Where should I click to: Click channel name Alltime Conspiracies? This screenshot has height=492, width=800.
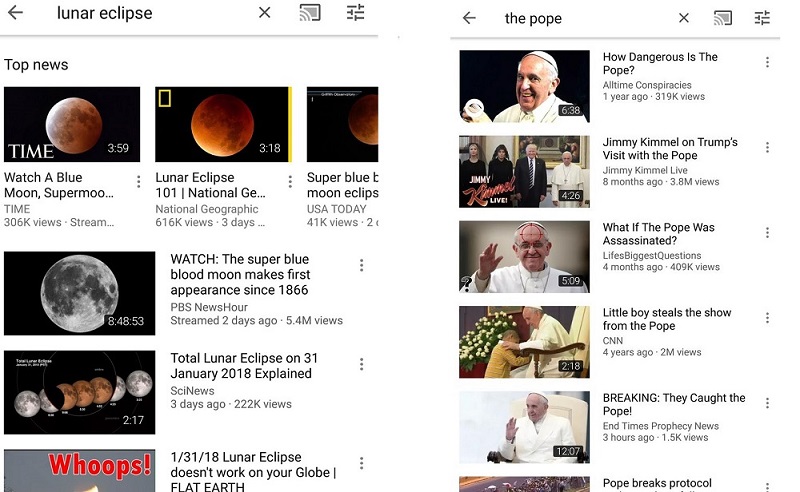[x=647, y=85]
